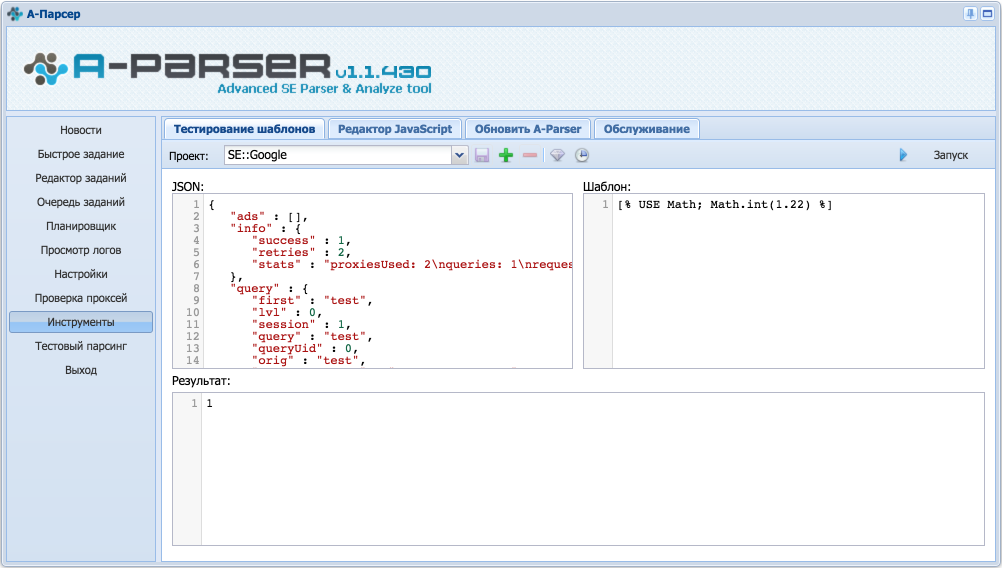Image resolution: width=1002 pixels, height=568 pixels.
Task: Open Проверка проксей in sidebar
Action: click(81, 298)
